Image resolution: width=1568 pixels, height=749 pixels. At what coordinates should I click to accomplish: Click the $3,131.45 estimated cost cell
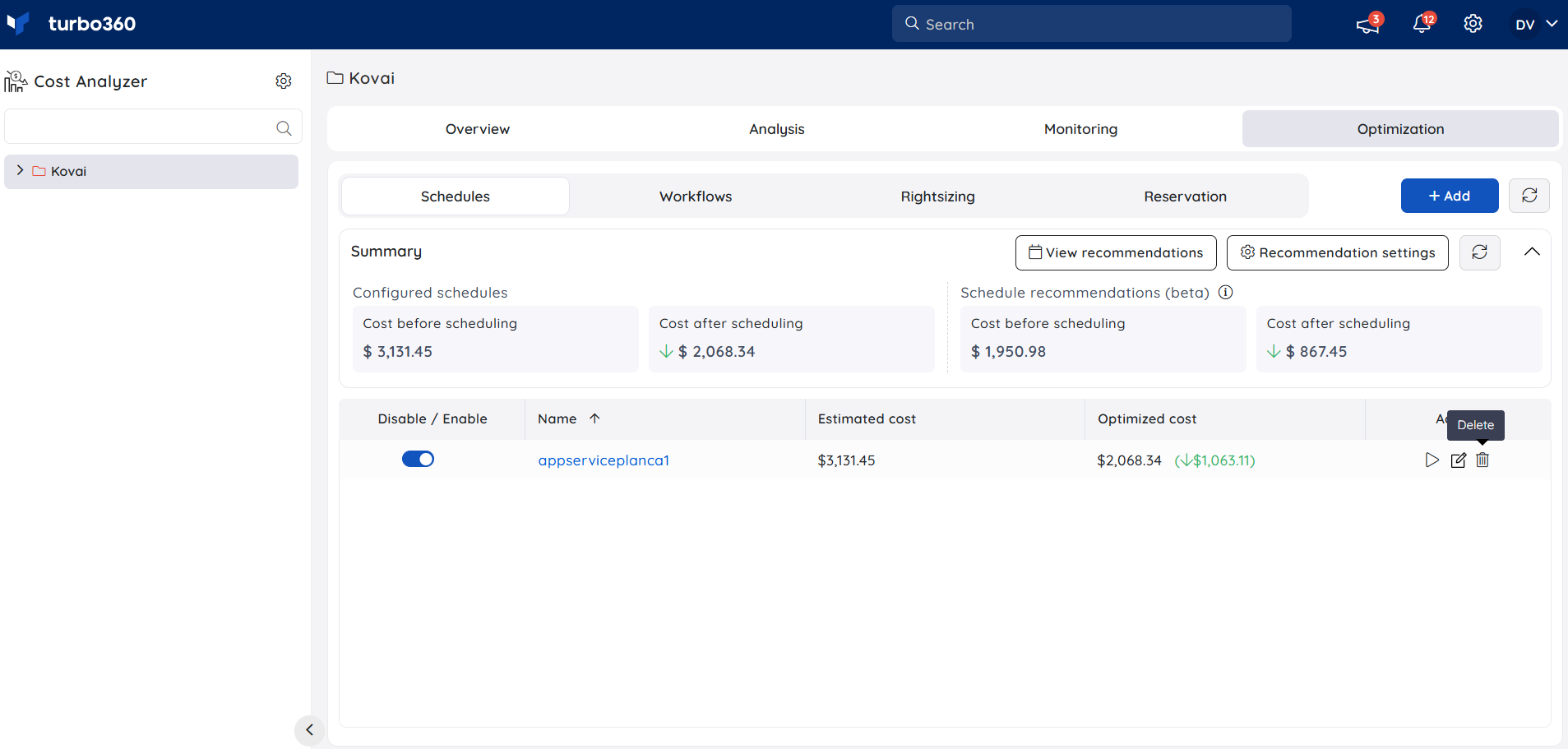click(x=846, y=460)
